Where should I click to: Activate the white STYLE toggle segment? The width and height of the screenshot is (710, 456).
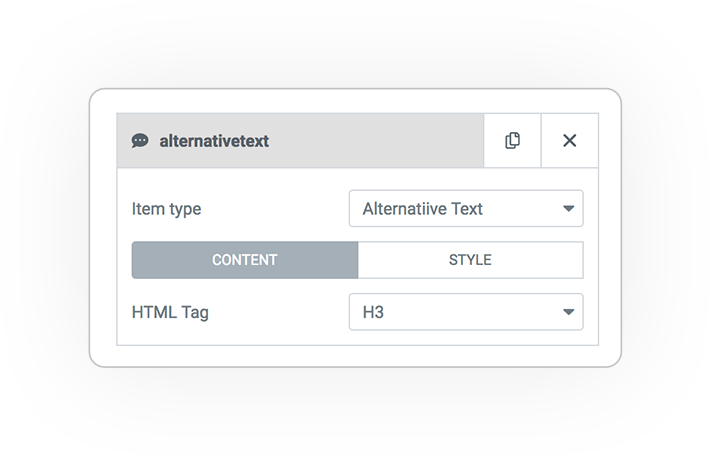pyautogui.click(x=470, y=260)
